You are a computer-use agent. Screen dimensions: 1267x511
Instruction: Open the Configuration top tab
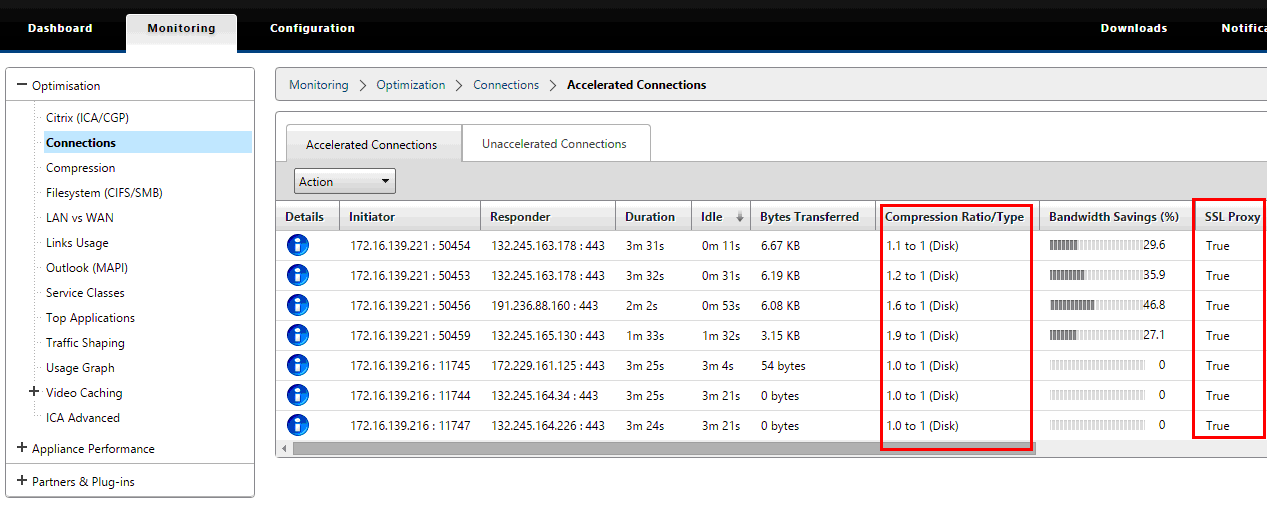[312, 28]
